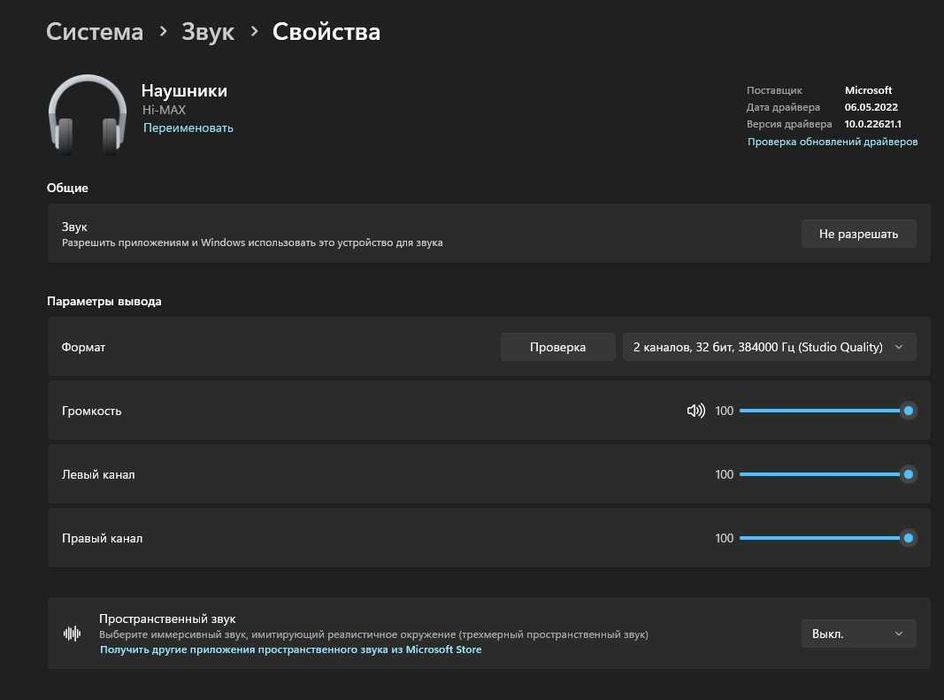Click the Пространственный звук title text
Screen dimensions: 944x700
coord(167,619)
